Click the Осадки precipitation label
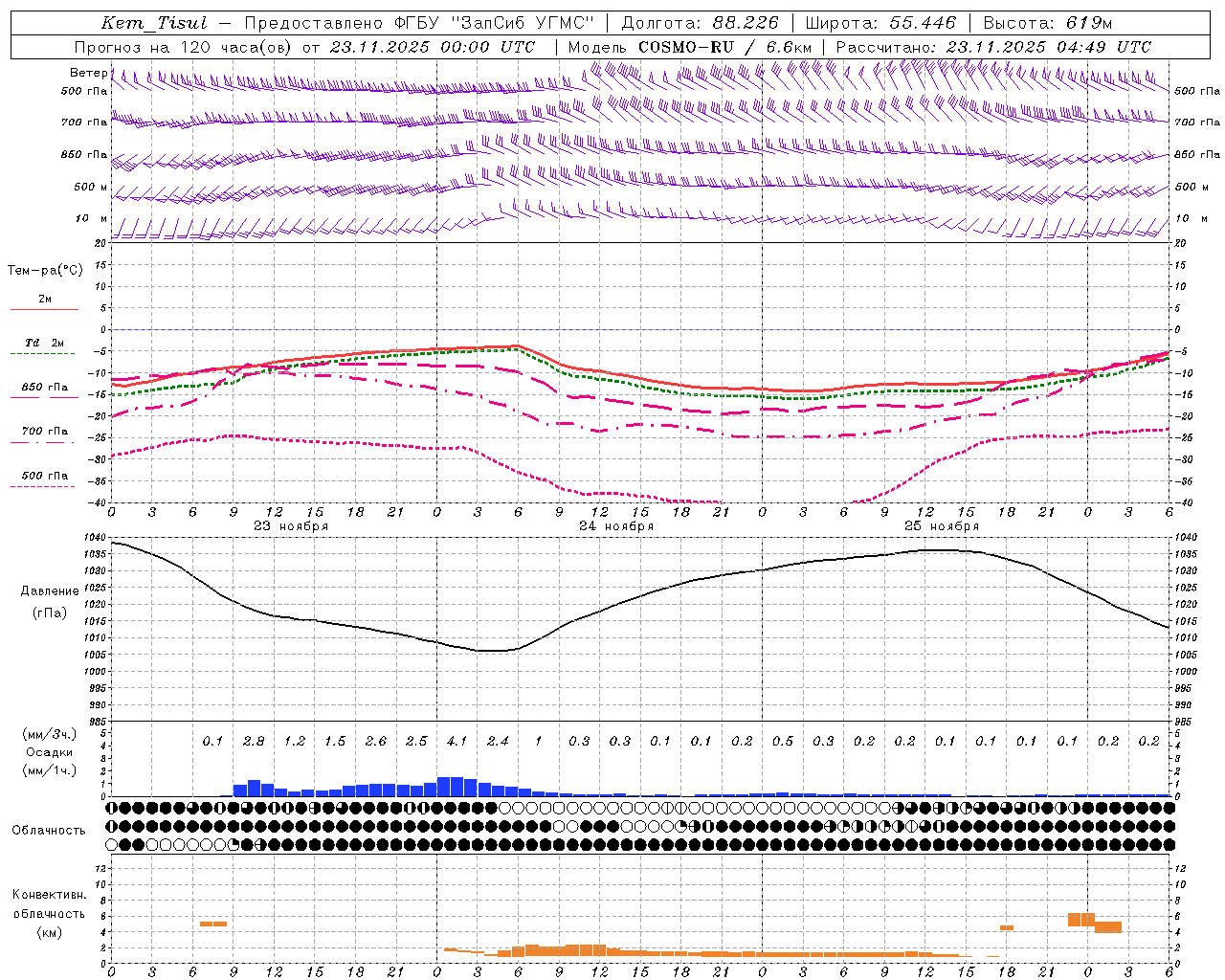 pos(50,752)
